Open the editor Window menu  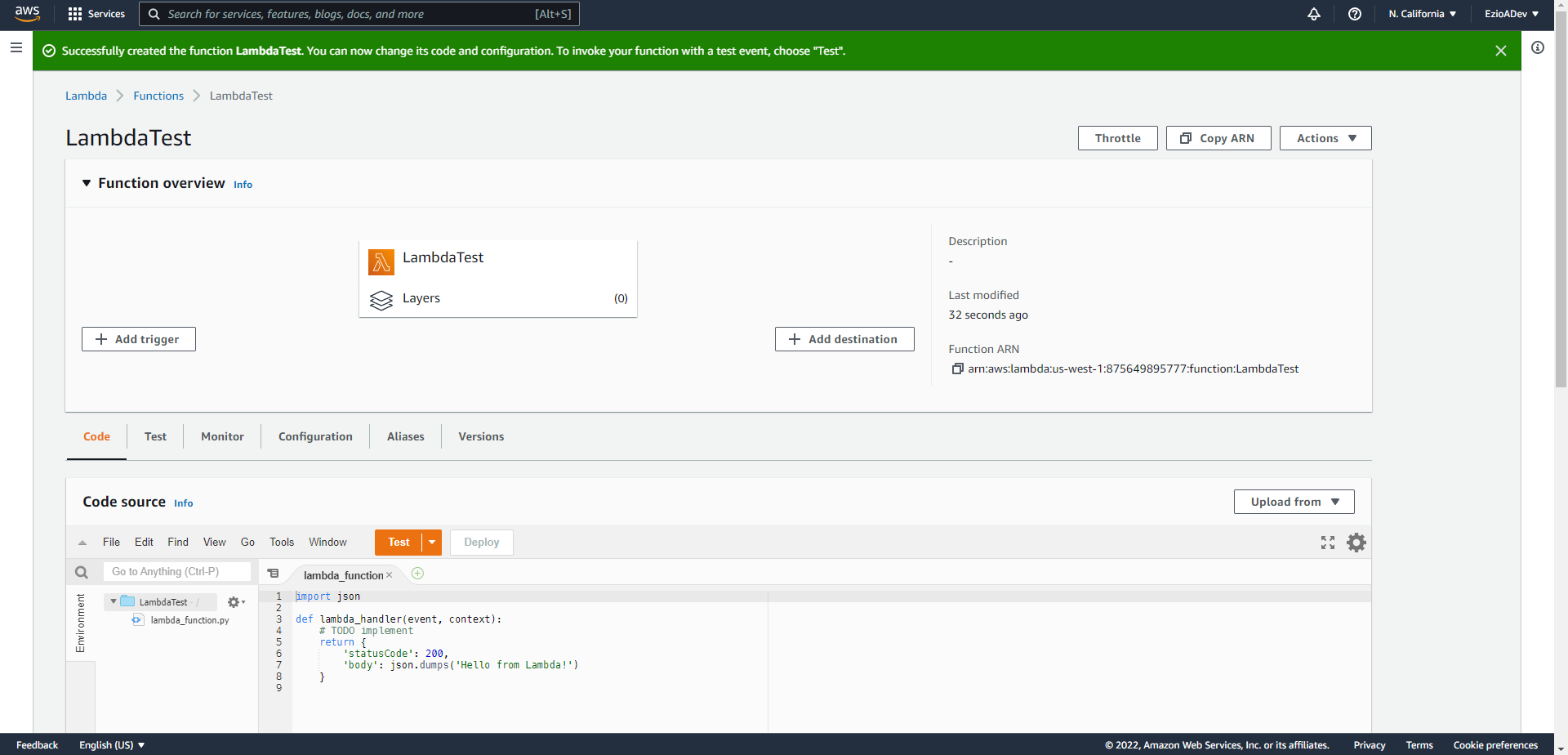point(327,543)
